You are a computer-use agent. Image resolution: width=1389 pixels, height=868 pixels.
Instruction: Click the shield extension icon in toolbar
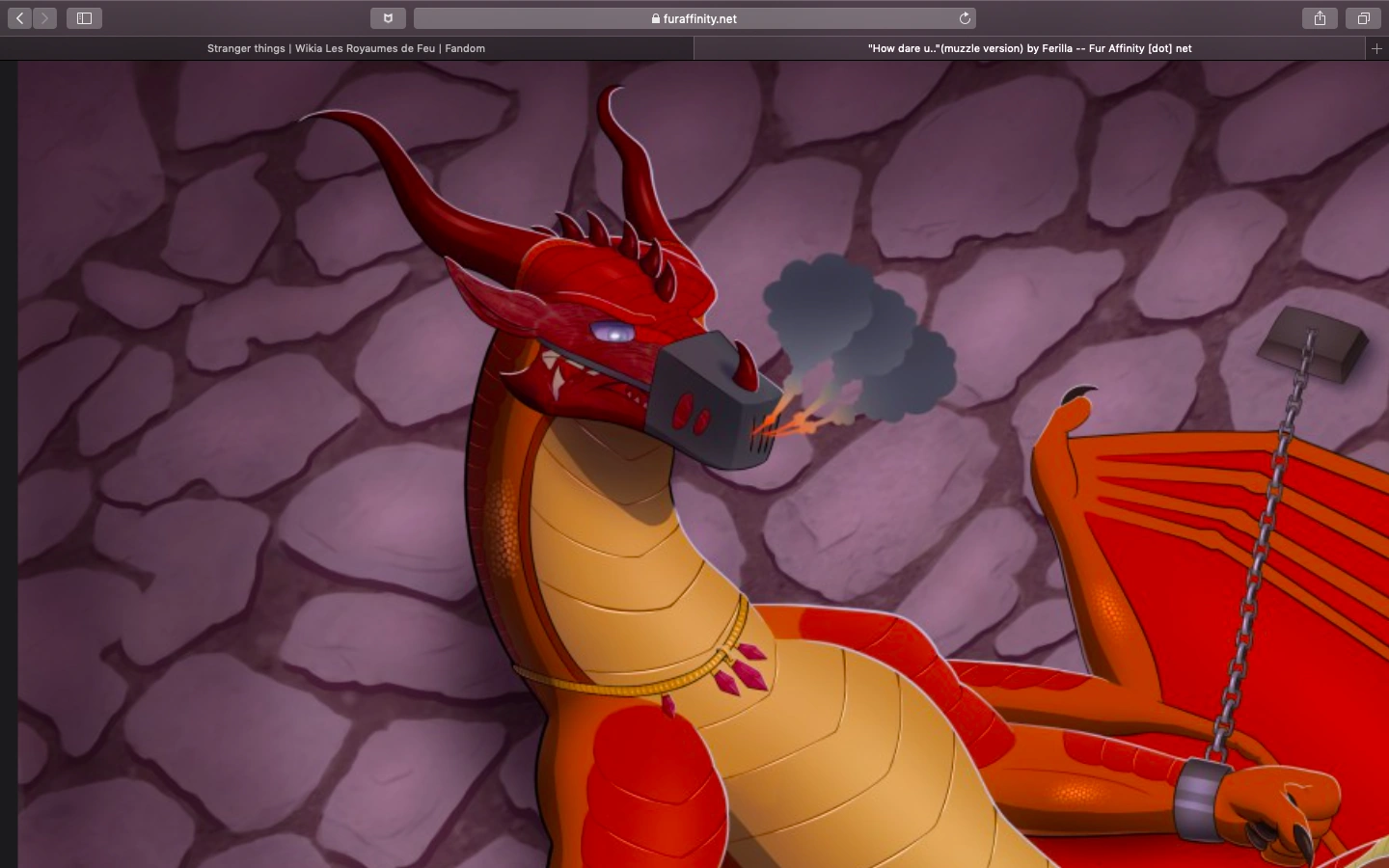(x=388, y=18)
